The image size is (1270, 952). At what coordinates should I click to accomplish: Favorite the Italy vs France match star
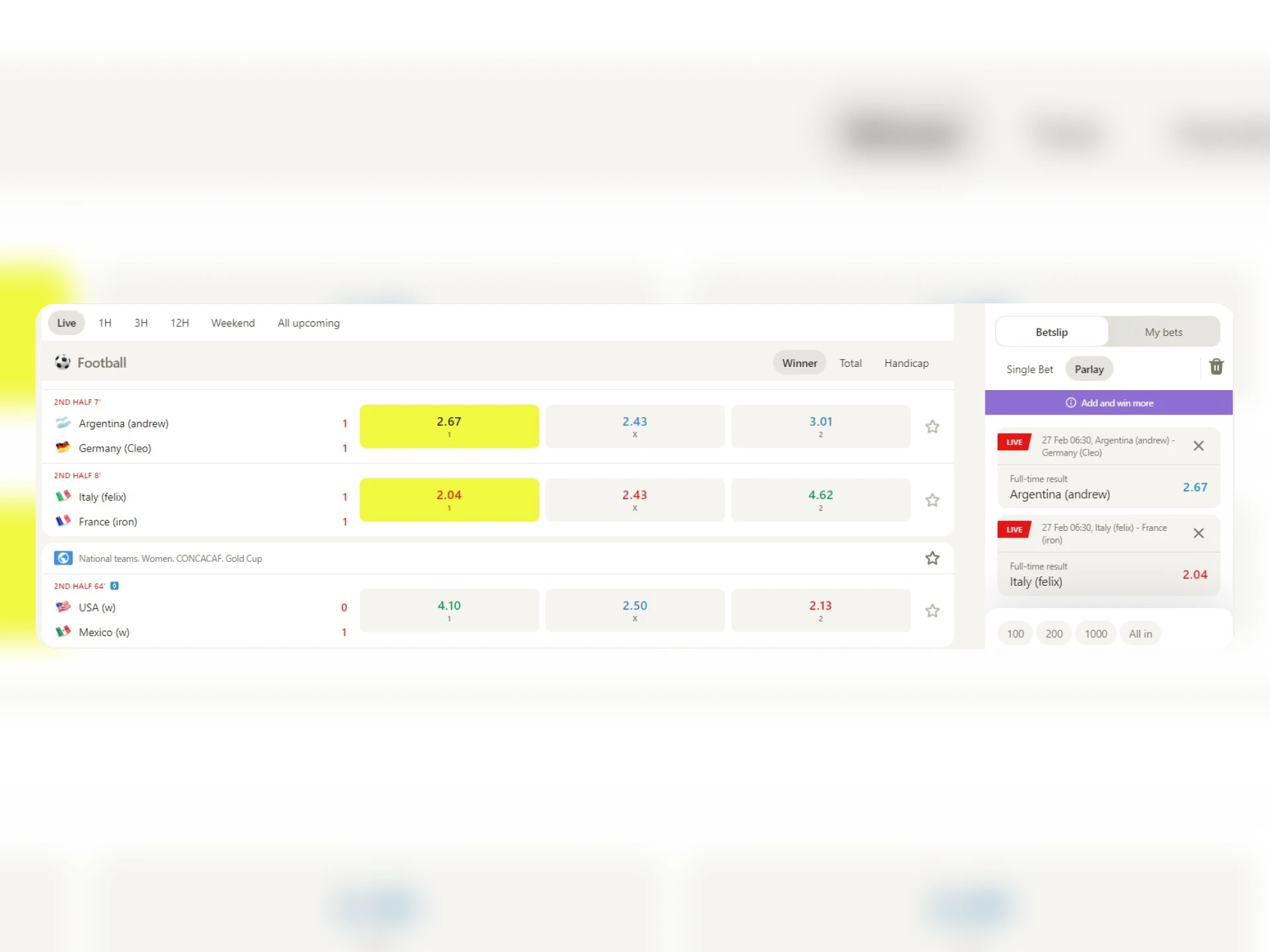932,500
